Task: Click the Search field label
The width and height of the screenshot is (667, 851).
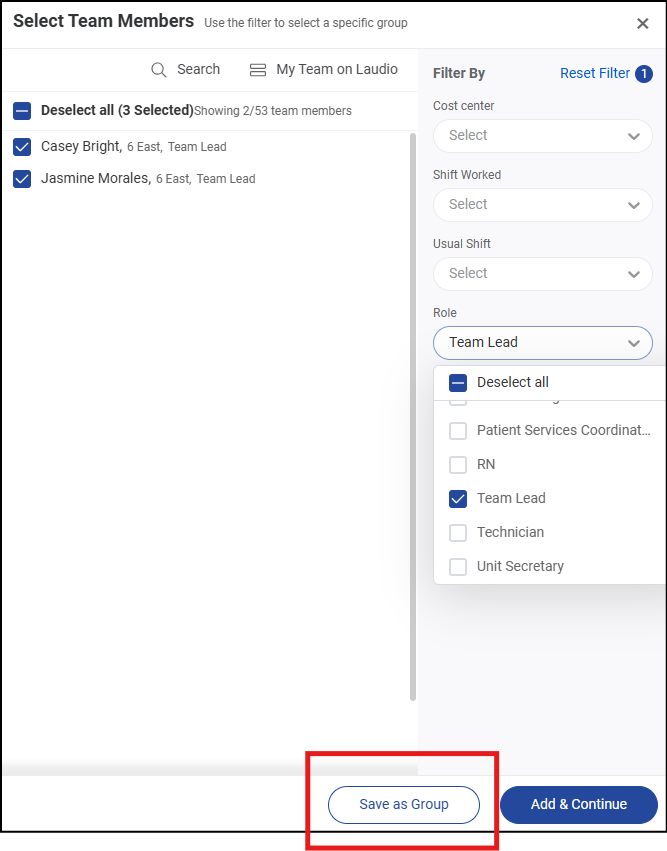Action: tap(199, 69)
